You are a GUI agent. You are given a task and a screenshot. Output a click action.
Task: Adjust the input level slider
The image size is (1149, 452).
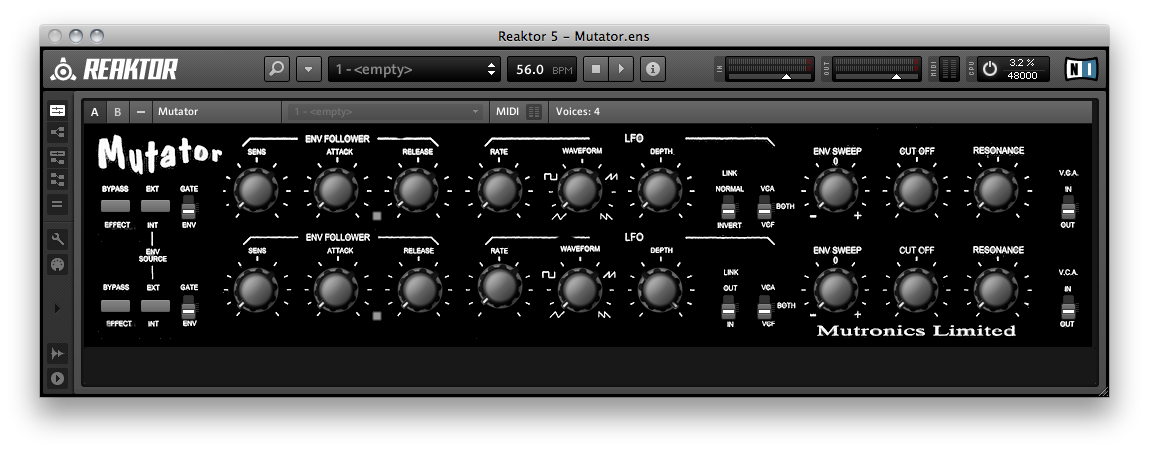pos(786,76)
